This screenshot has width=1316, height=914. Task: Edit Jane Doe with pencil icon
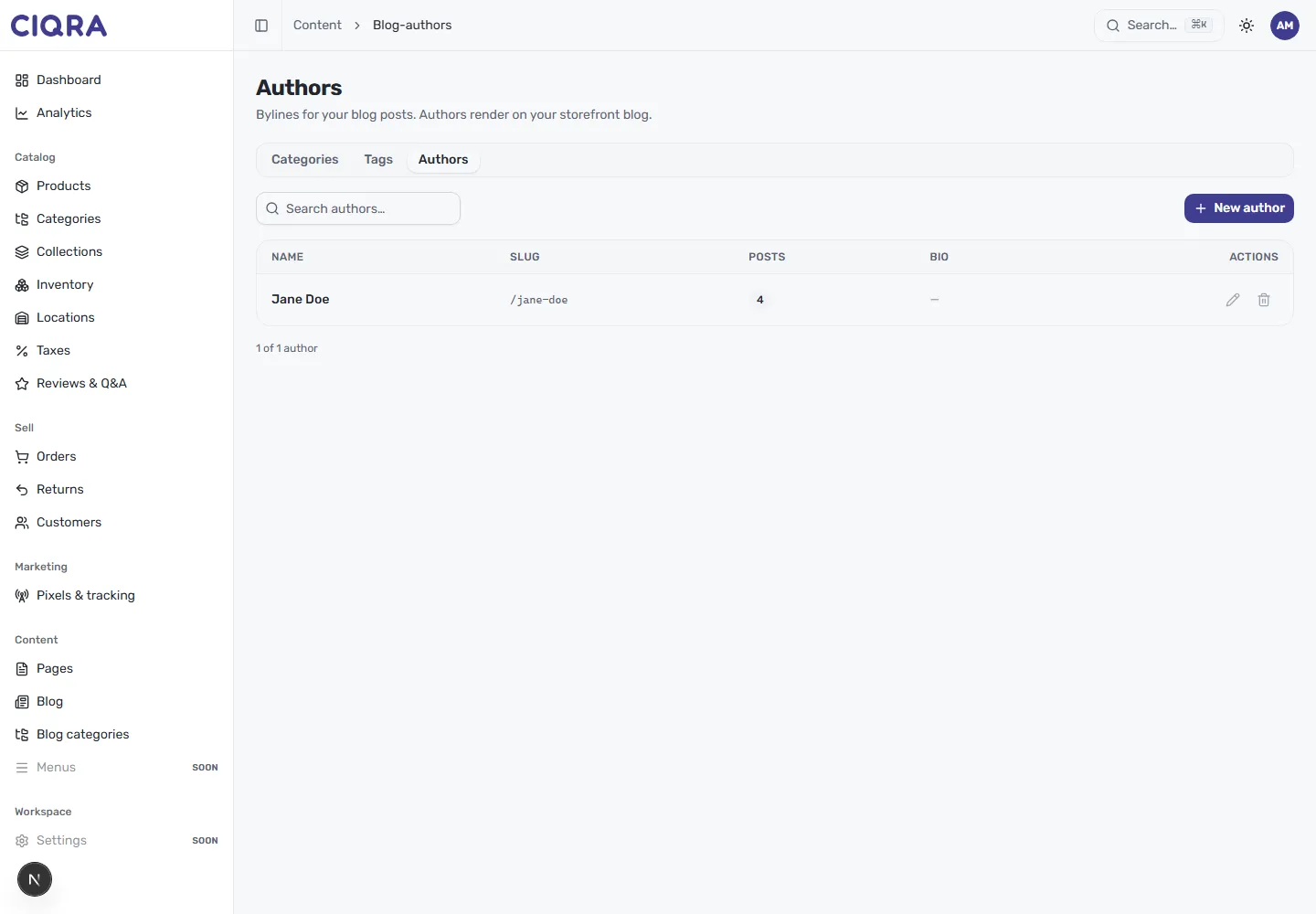coord(1233,300)
